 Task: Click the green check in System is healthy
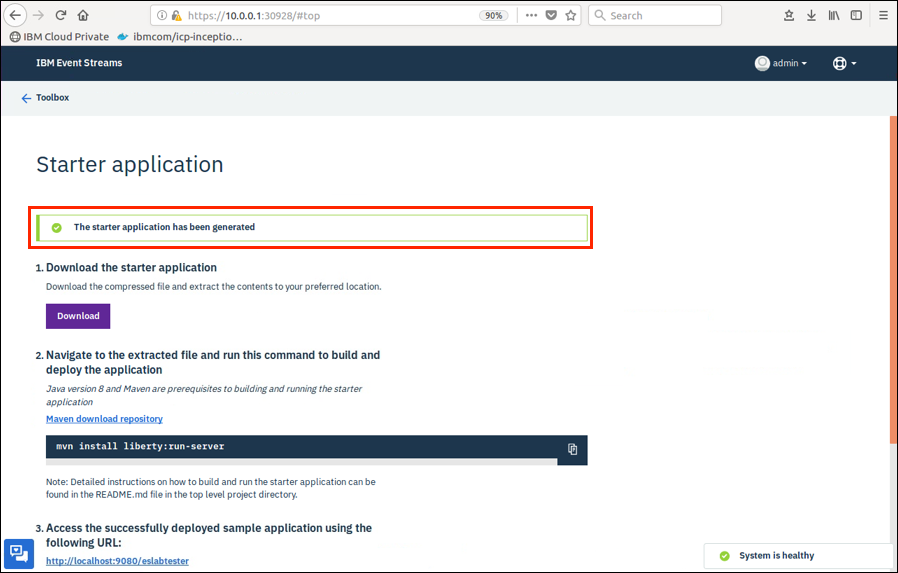[x=724, y=556]
